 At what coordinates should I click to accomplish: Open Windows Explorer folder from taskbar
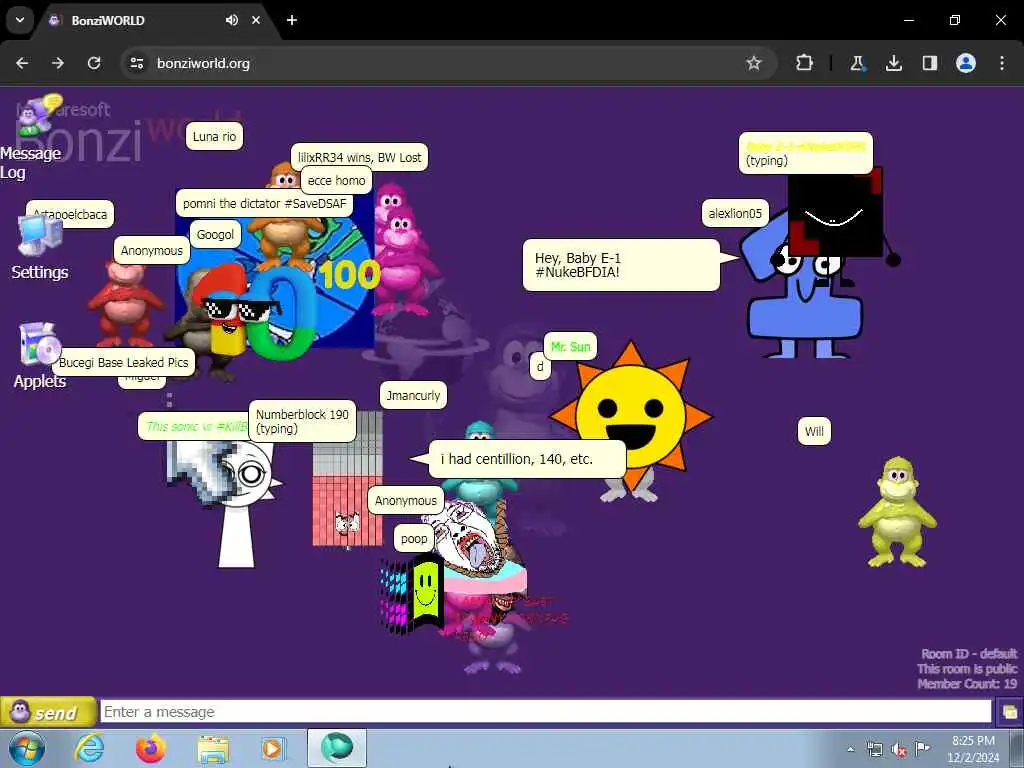click(x=213, y=748)
